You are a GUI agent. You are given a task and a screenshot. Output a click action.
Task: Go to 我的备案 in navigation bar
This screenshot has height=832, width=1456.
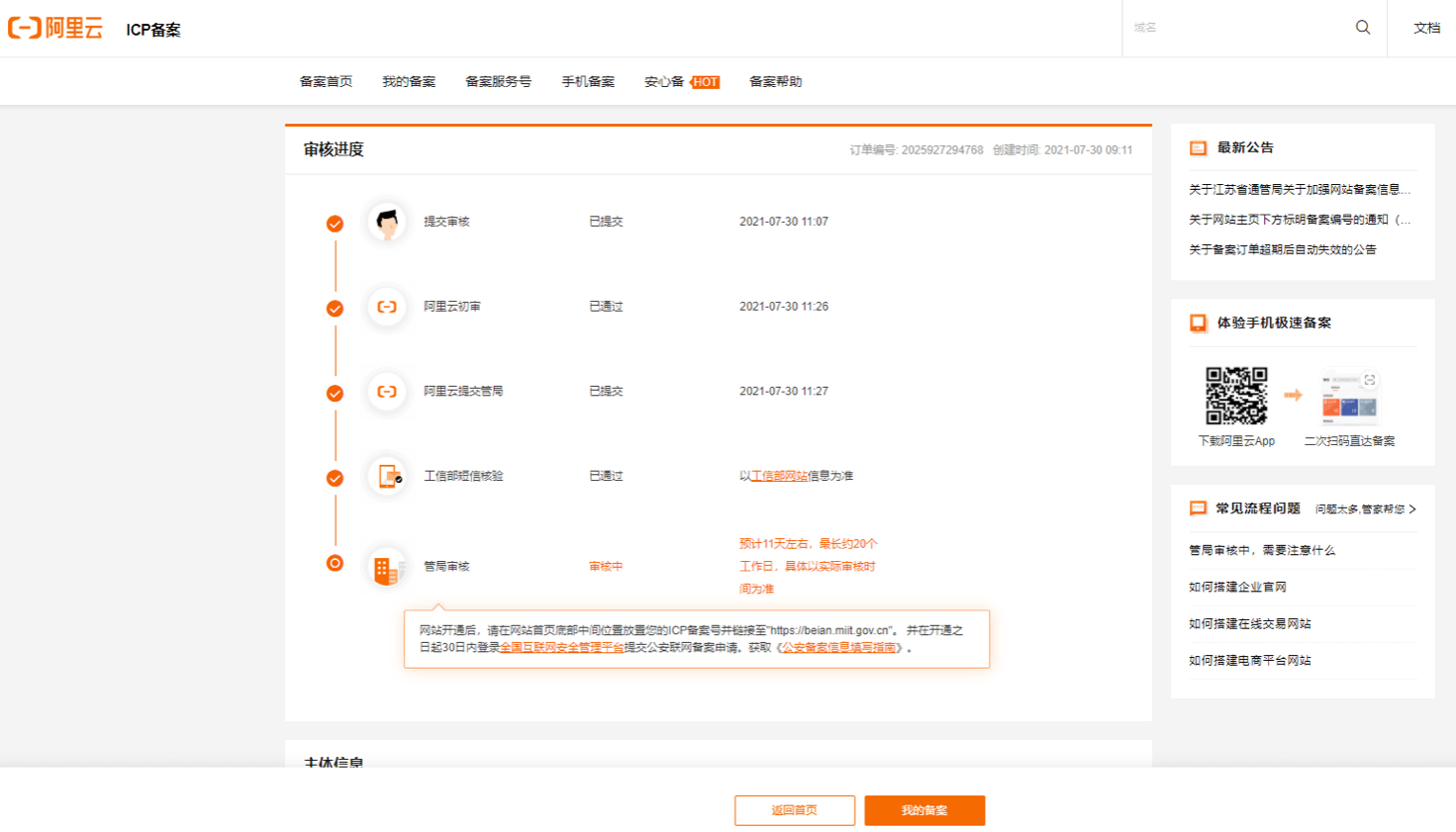point(409,82)
